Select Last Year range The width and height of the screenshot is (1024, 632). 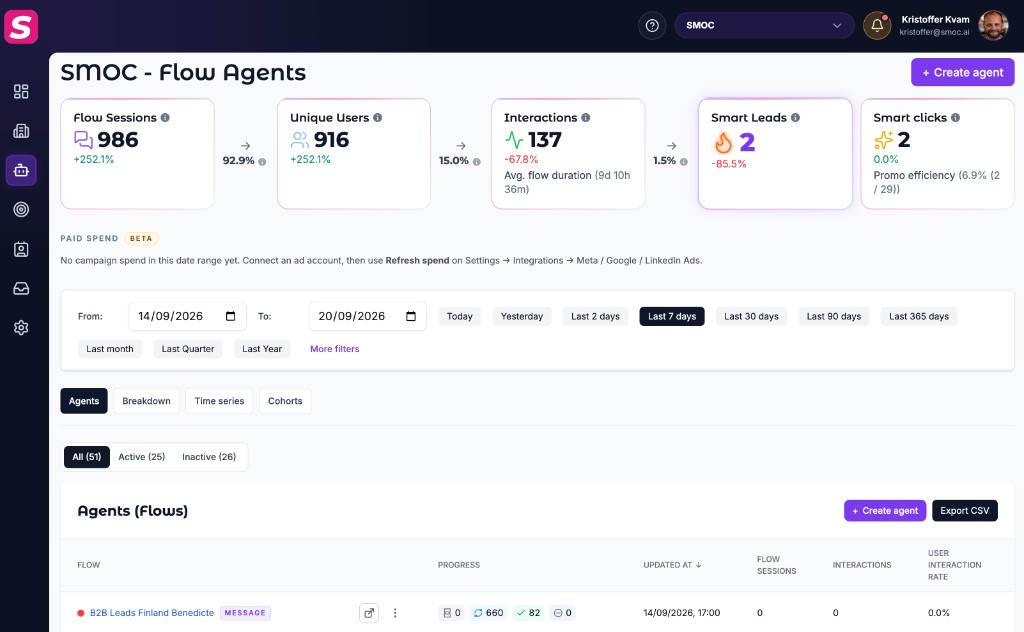click(x=262, y=349)
